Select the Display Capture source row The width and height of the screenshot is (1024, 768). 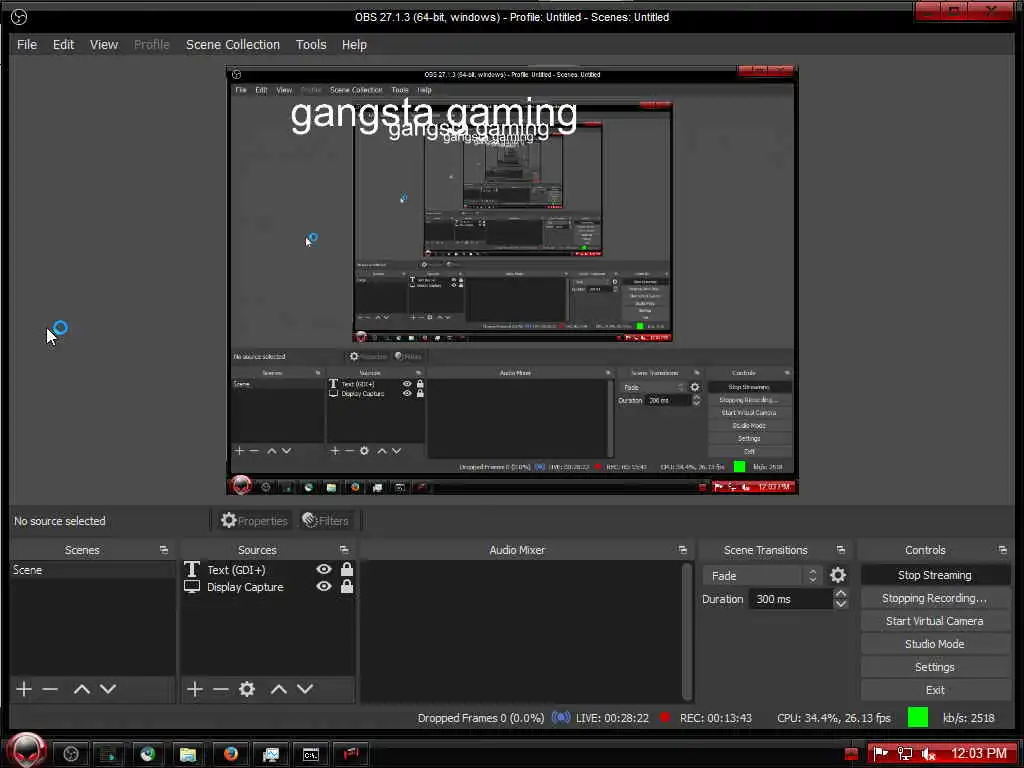coord(268,586)
